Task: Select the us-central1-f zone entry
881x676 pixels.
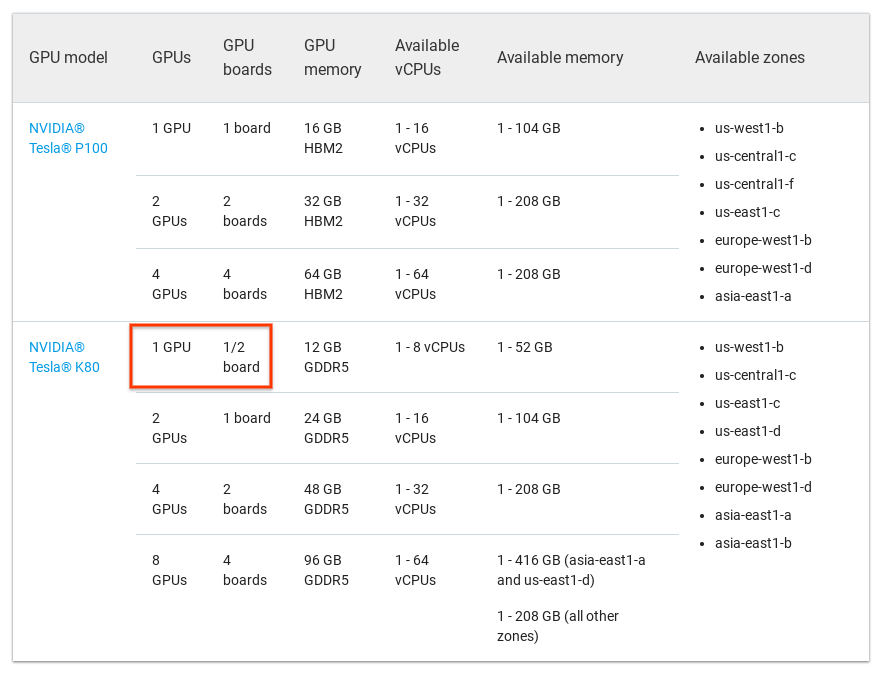Action: [755, 184]
